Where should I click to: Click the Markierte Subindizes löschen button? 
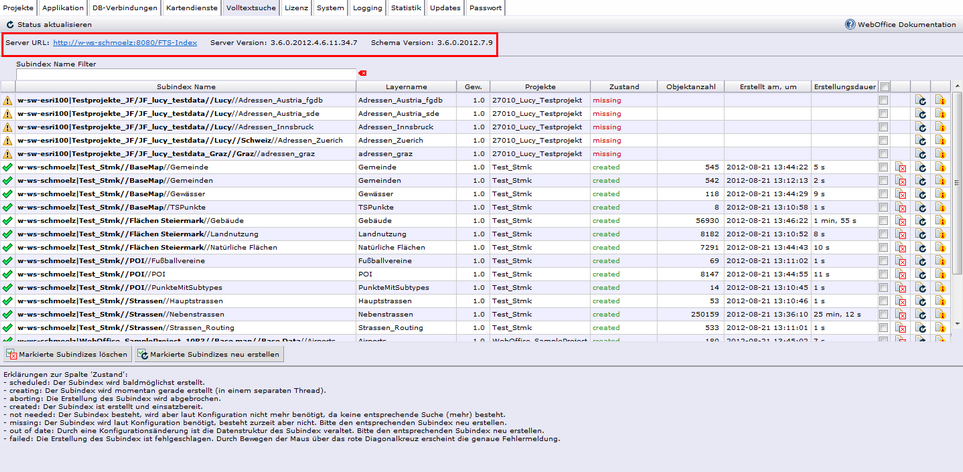[x=67, y=354]
